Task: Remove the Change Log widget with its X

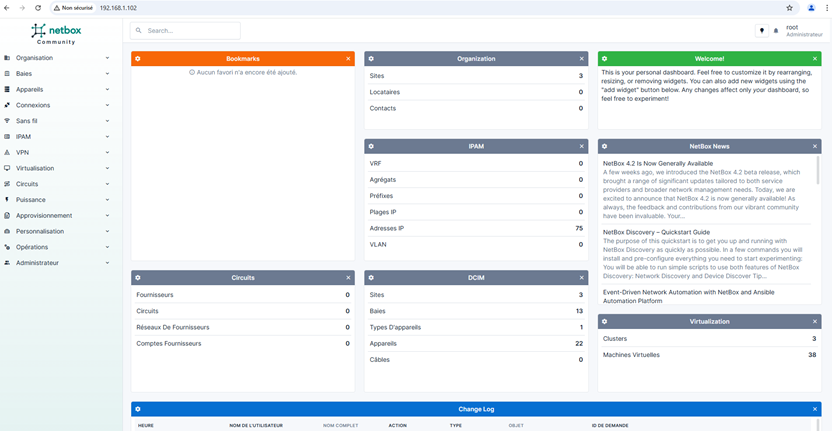Action: [815, 409]
